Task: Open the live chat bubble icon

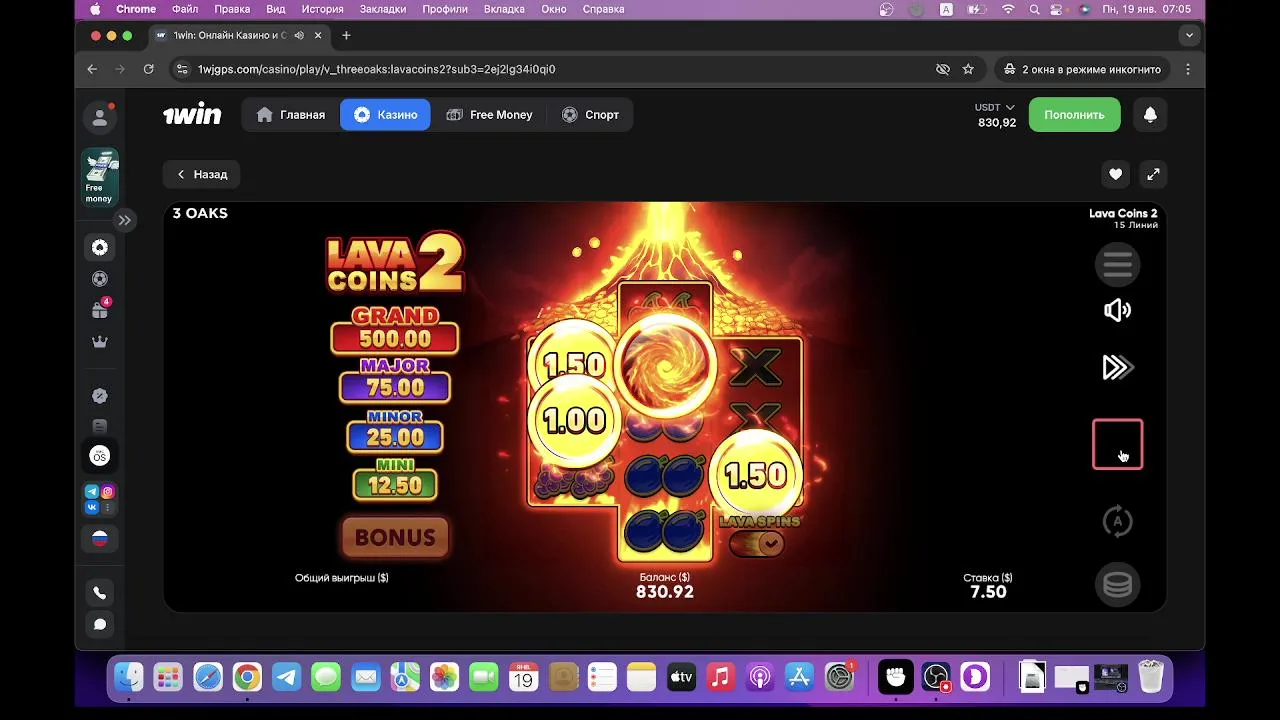Action: 100,625
